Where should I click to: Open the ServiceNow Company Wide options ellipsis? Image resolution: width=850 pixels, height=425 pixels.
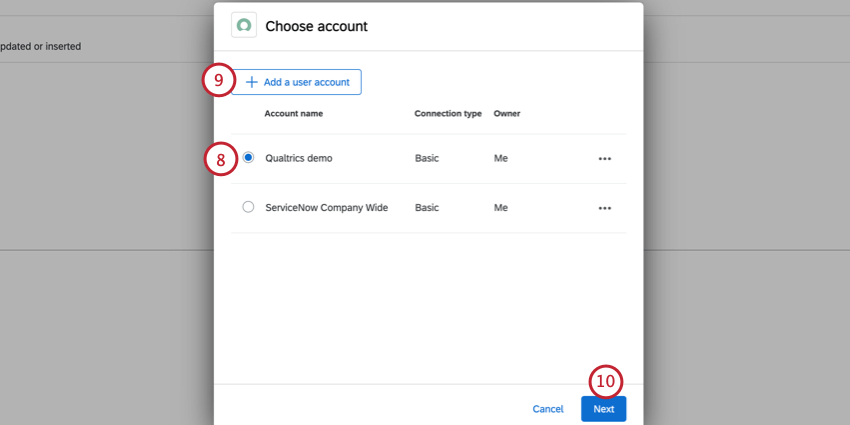pos(604,208)
